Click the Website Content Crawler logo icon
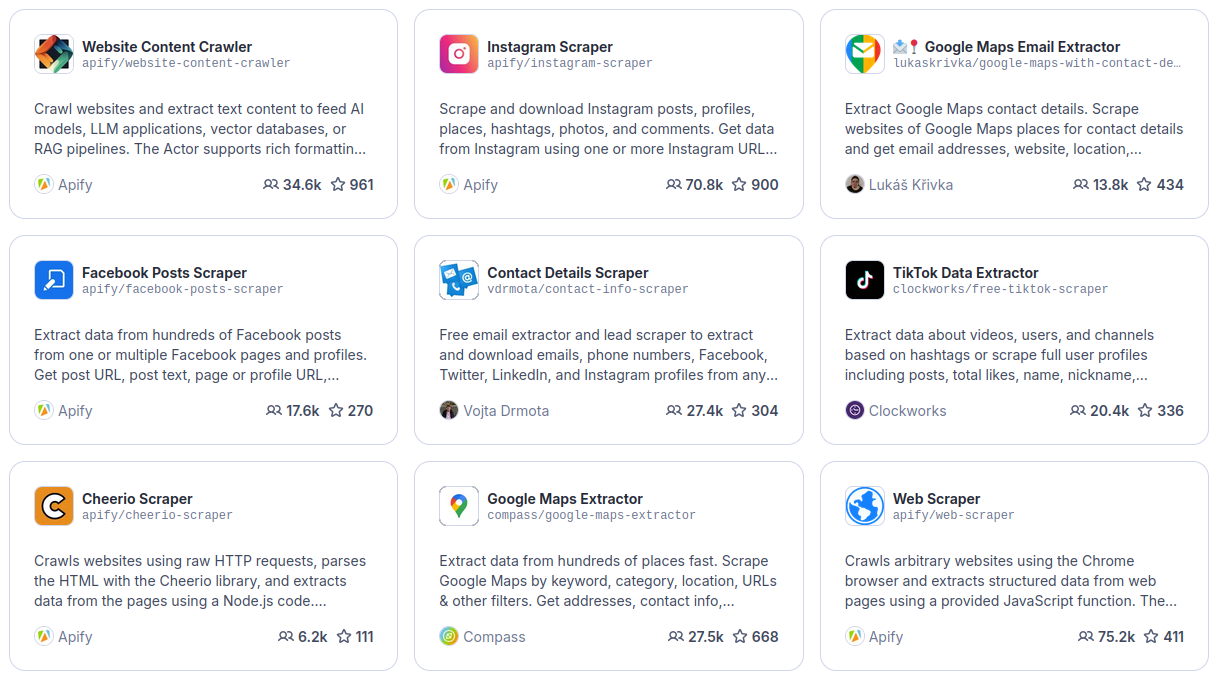Image resolution: width=1220 pixels, height=678 pixels. coord(54,54)
